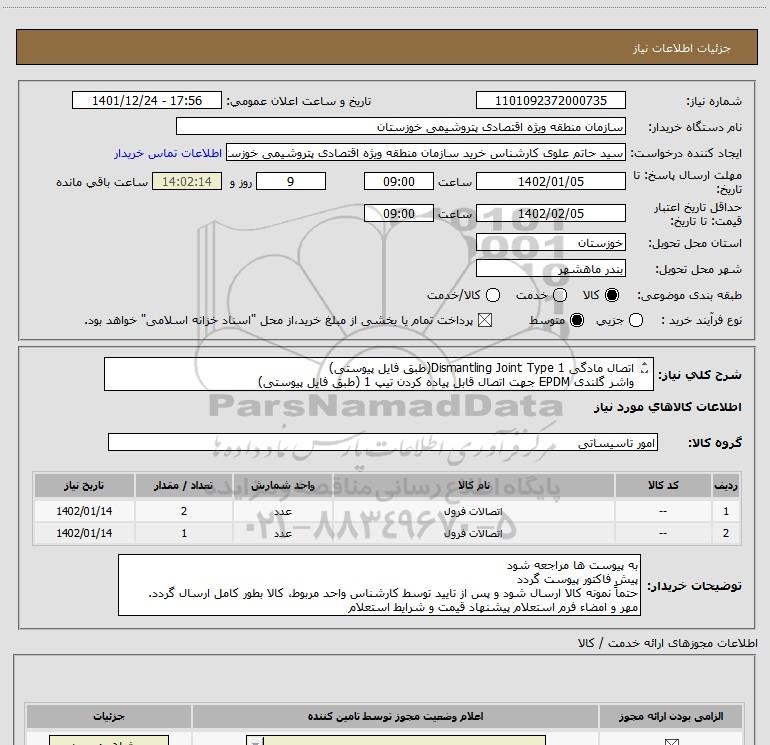This screenshot has height=745, width=770.
Task: Select the خدمت radio button
Action: (x=560, y=295)
